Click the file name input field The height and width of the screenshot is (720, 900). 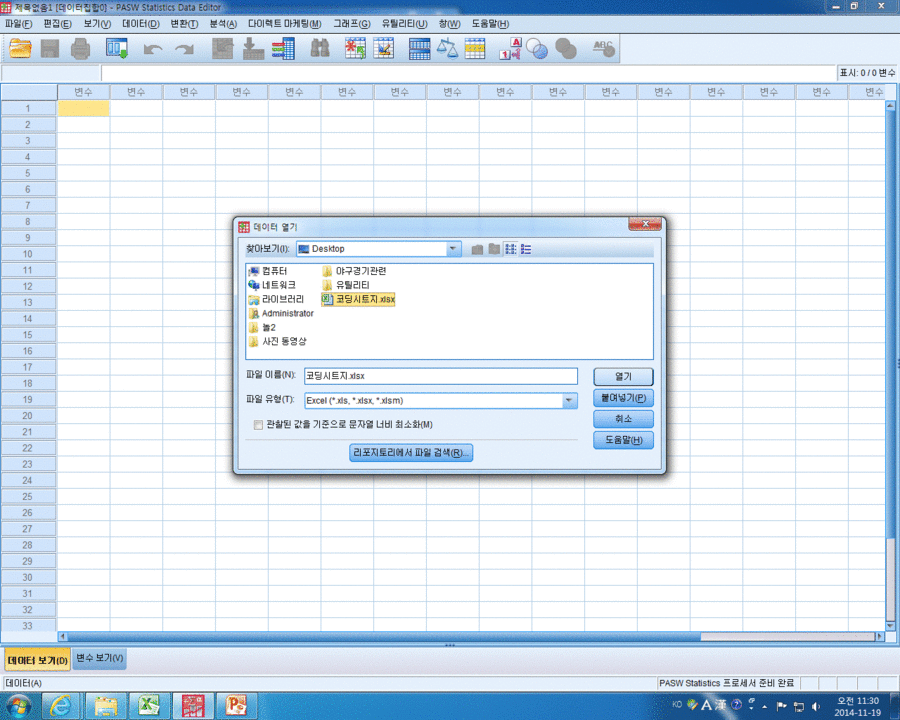(x=440, y=376)
